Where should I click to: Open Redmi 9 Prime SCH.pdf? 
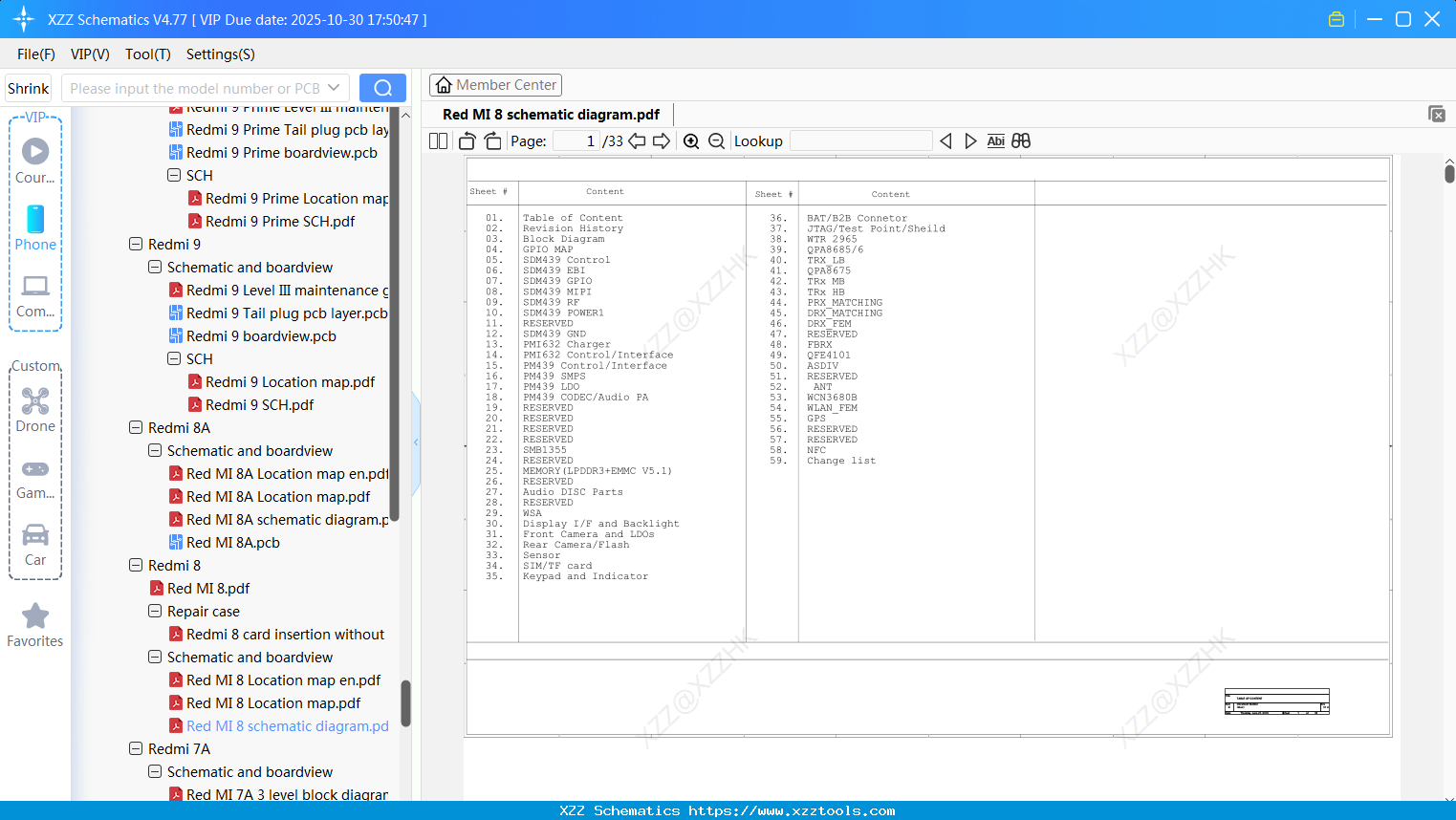pos(280,222)
